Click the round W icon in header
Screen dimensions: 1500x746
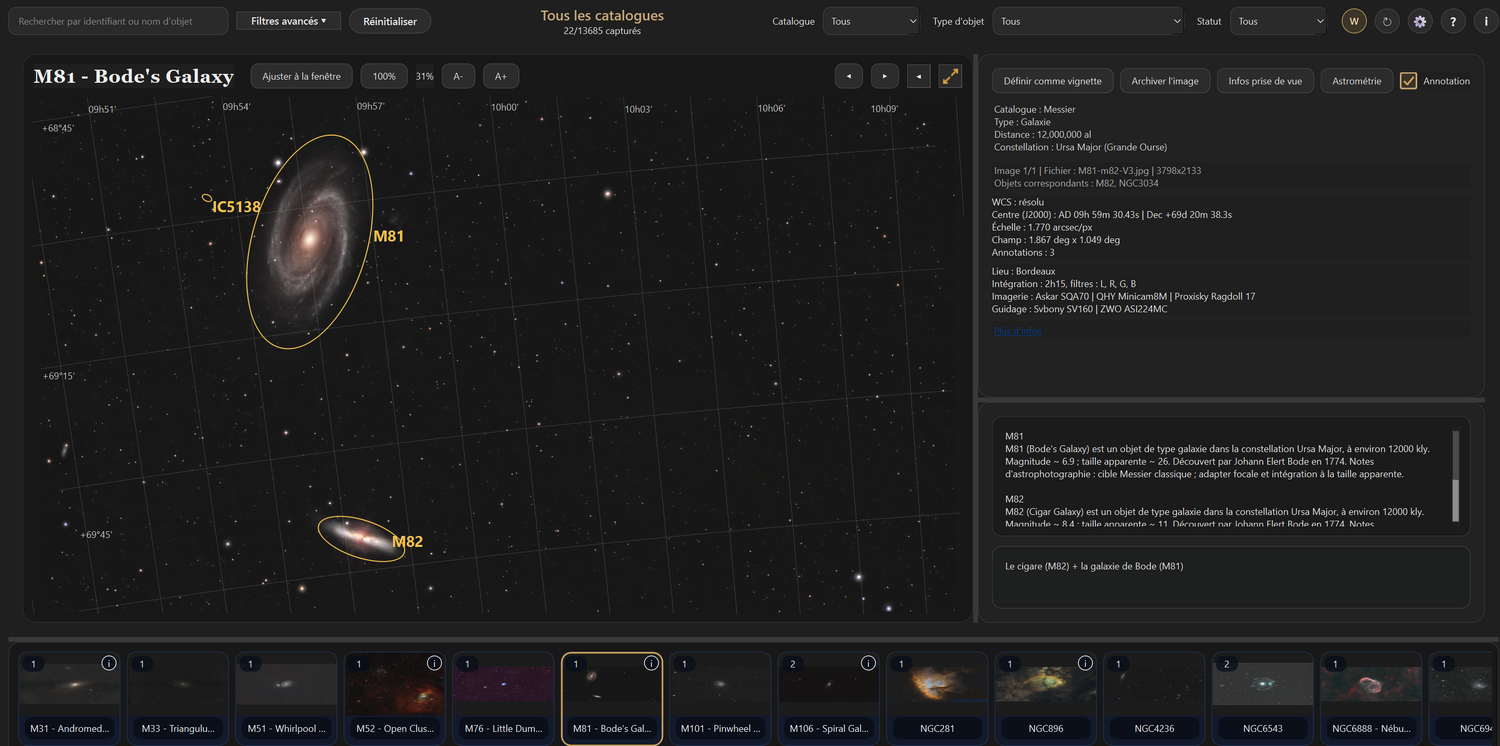(x=1354, y=21)
